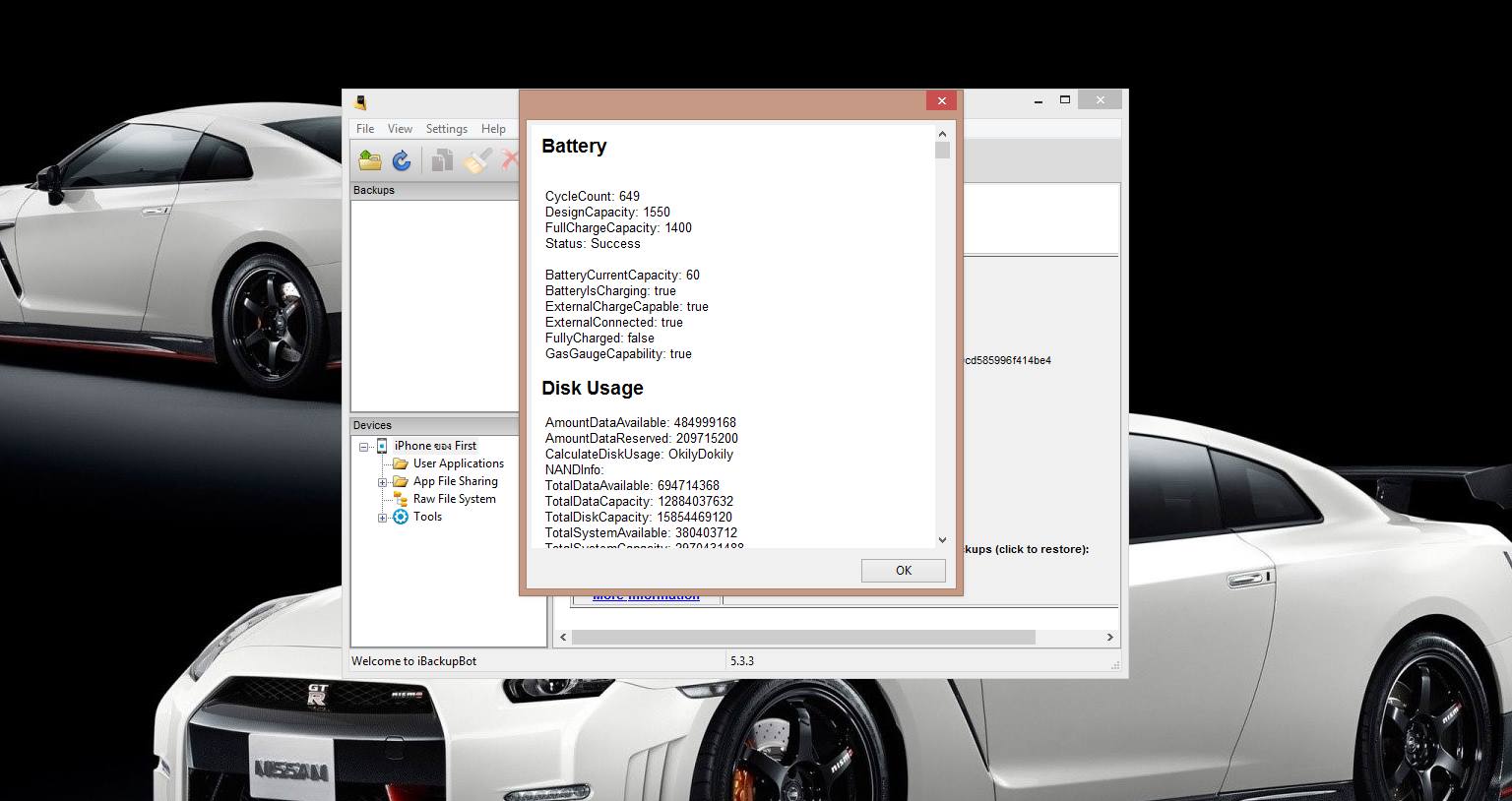
Task: Open the File menu
Action: click(365, 129)
